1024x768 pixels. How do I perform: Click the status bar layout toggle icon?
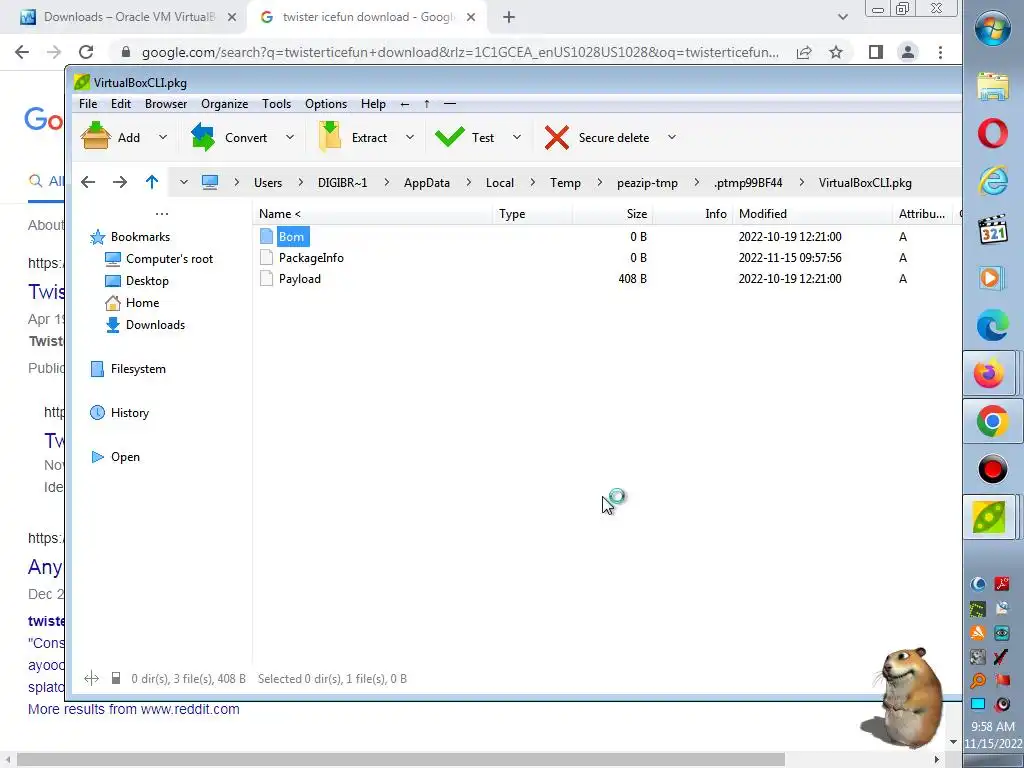(91, 679)
